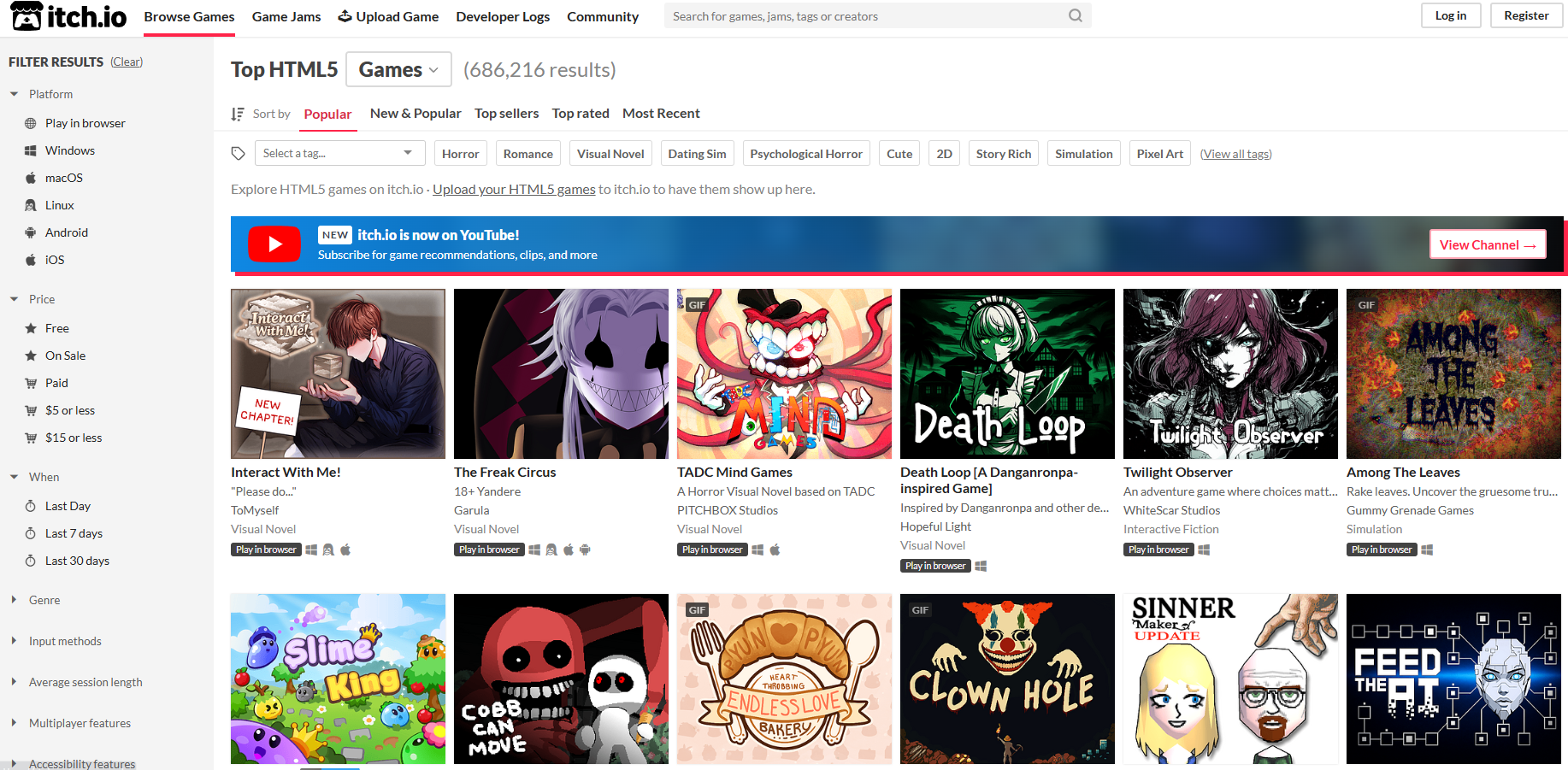Click the Upload Game cloud icon

[345, 16]
